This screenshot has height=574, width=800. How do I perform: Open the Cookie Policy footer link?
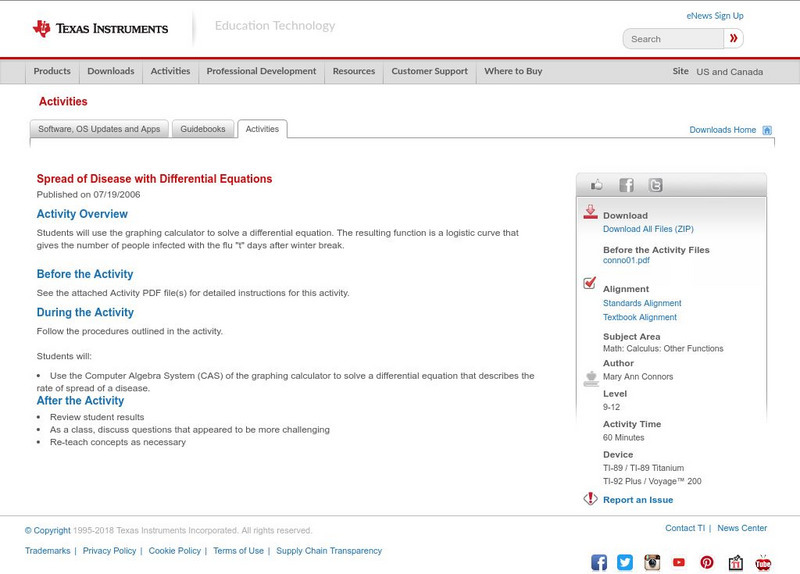pyautogui.click(x=174, y=551)
